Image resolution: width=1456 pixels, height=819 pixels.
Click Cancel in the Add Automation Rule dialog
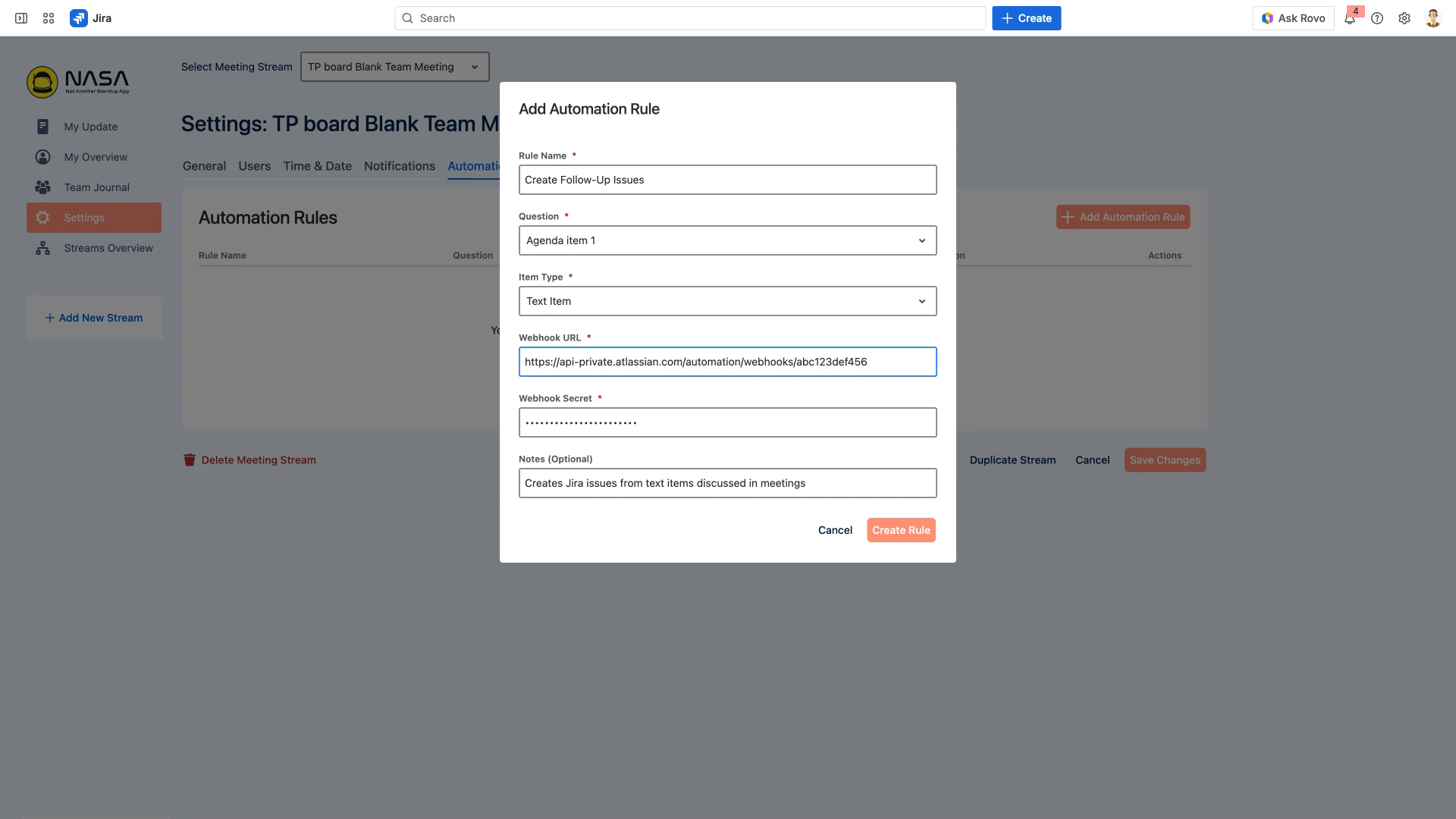(x=835, y=530)
